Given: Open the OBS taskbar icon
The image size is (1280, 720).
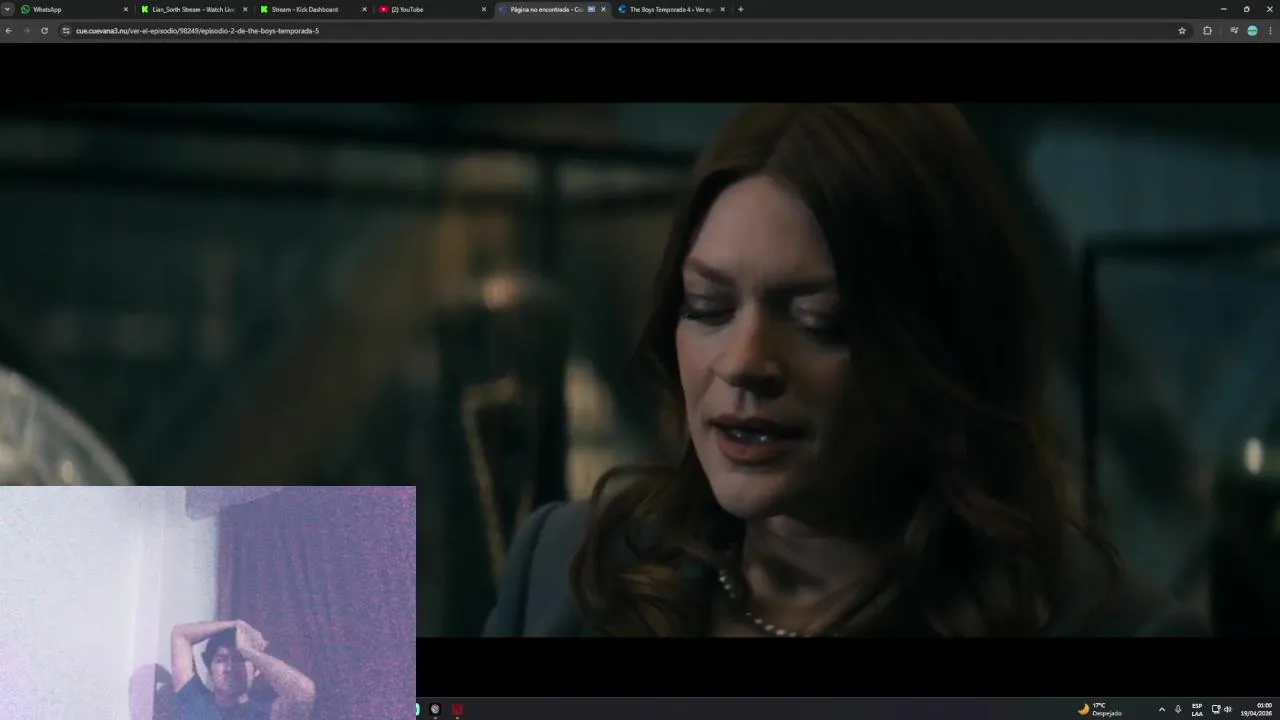Looking at the screenshot, I should point(435,709).
